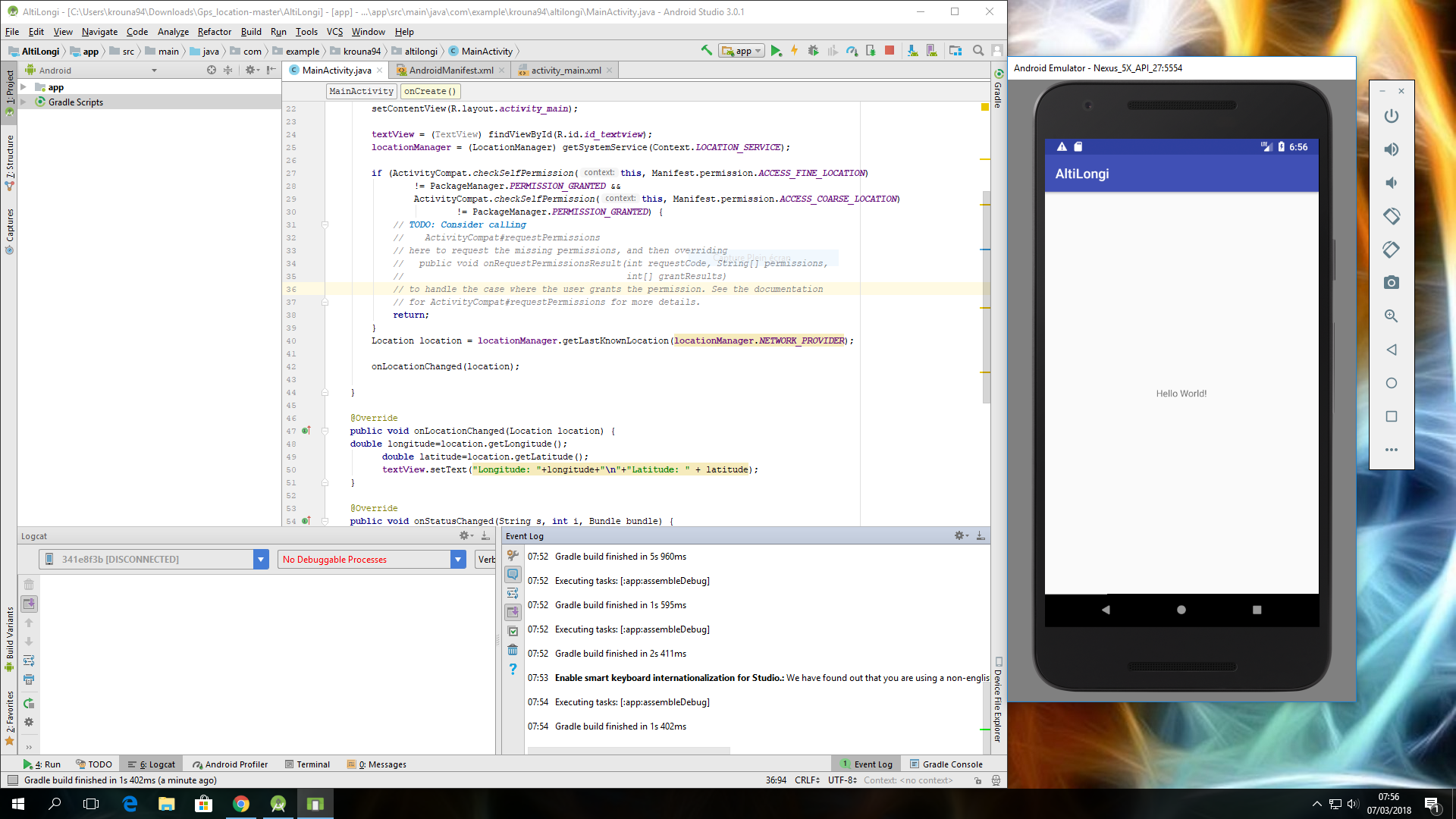This screenshot has height=819, width=1456.
Task: Toggle the emulator volume up control
Action: pyautogui.click(x=1391, y=149)
